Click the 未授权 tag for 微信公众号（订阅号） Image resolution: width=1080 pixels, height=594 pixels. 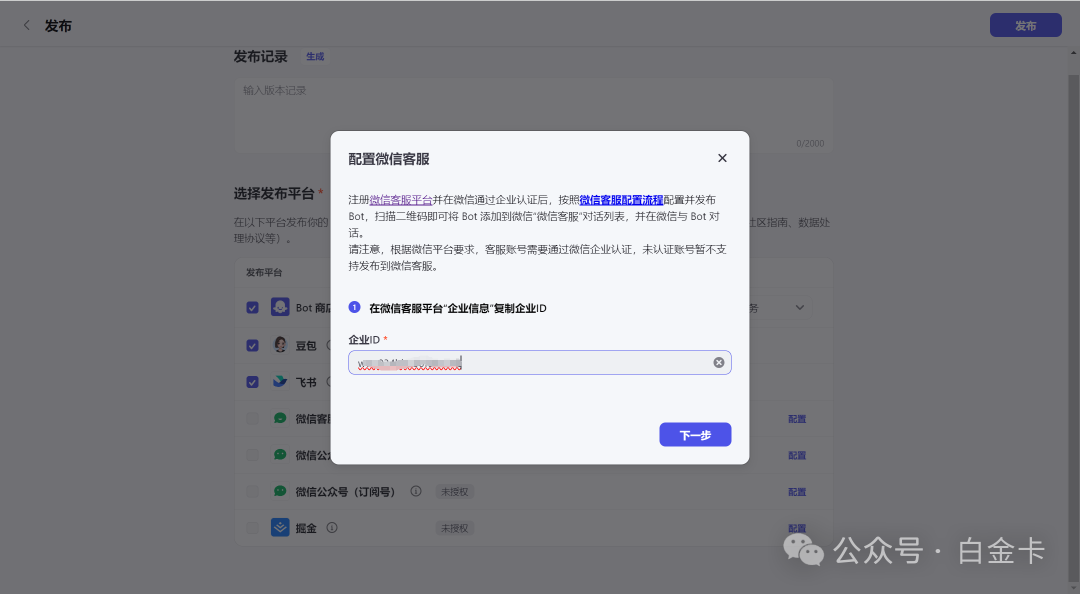point(455,492)
